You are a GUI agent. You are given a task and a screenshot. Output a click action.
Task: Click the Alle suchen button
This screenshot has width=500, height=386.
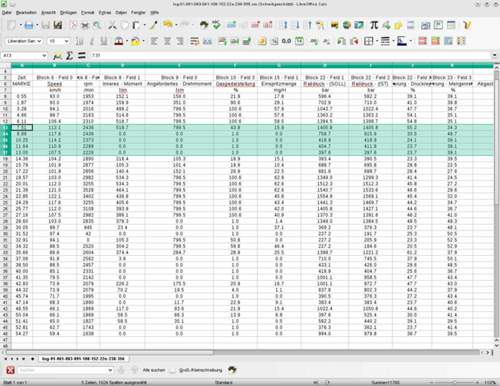[154, 370]
